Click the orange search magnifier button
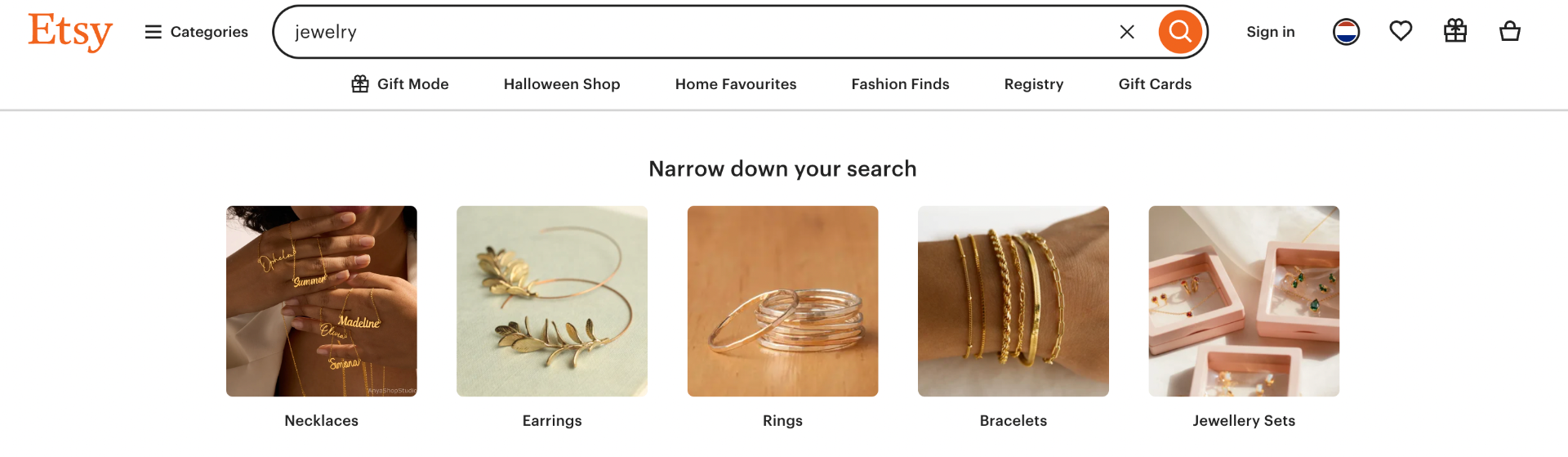The height and width of the screenshot is (457, 1568). pyautogui.click(x=1180, y=32)
